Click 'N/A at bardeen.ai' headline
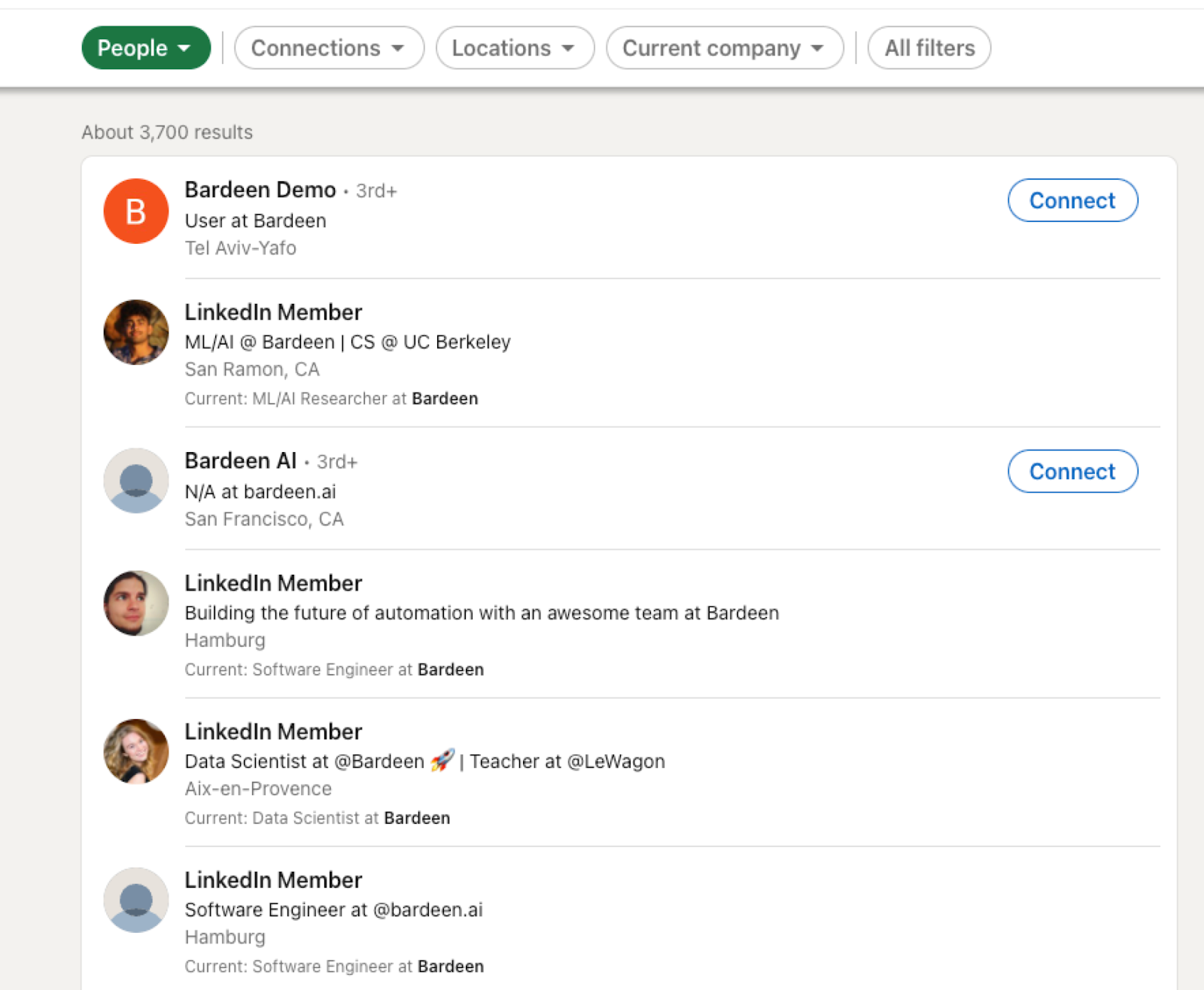Screen dimensions: 1204x990 [x=260, y=492]
